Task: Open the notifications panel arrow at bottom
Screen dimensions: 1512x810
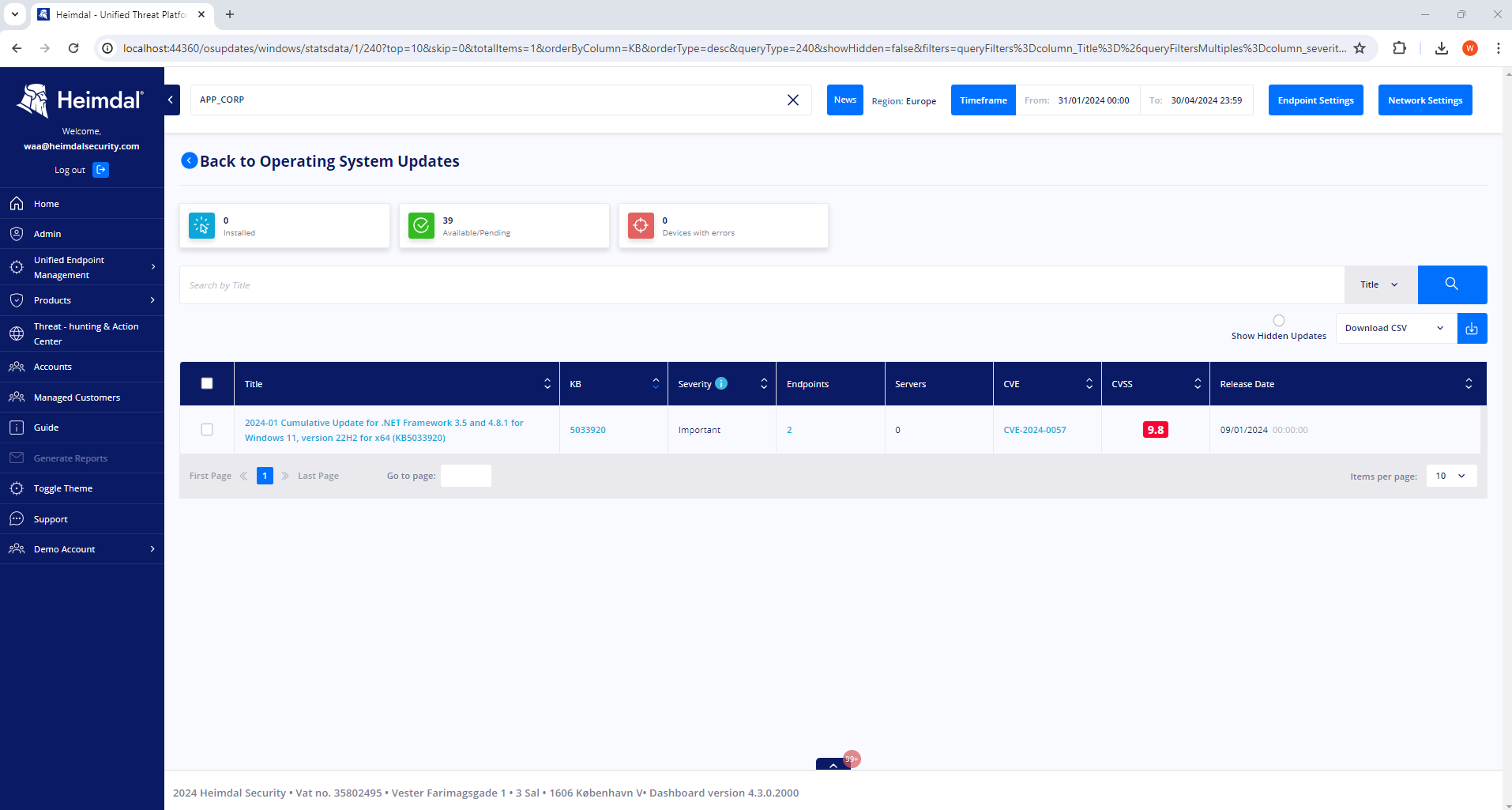Action: point(833,765)
